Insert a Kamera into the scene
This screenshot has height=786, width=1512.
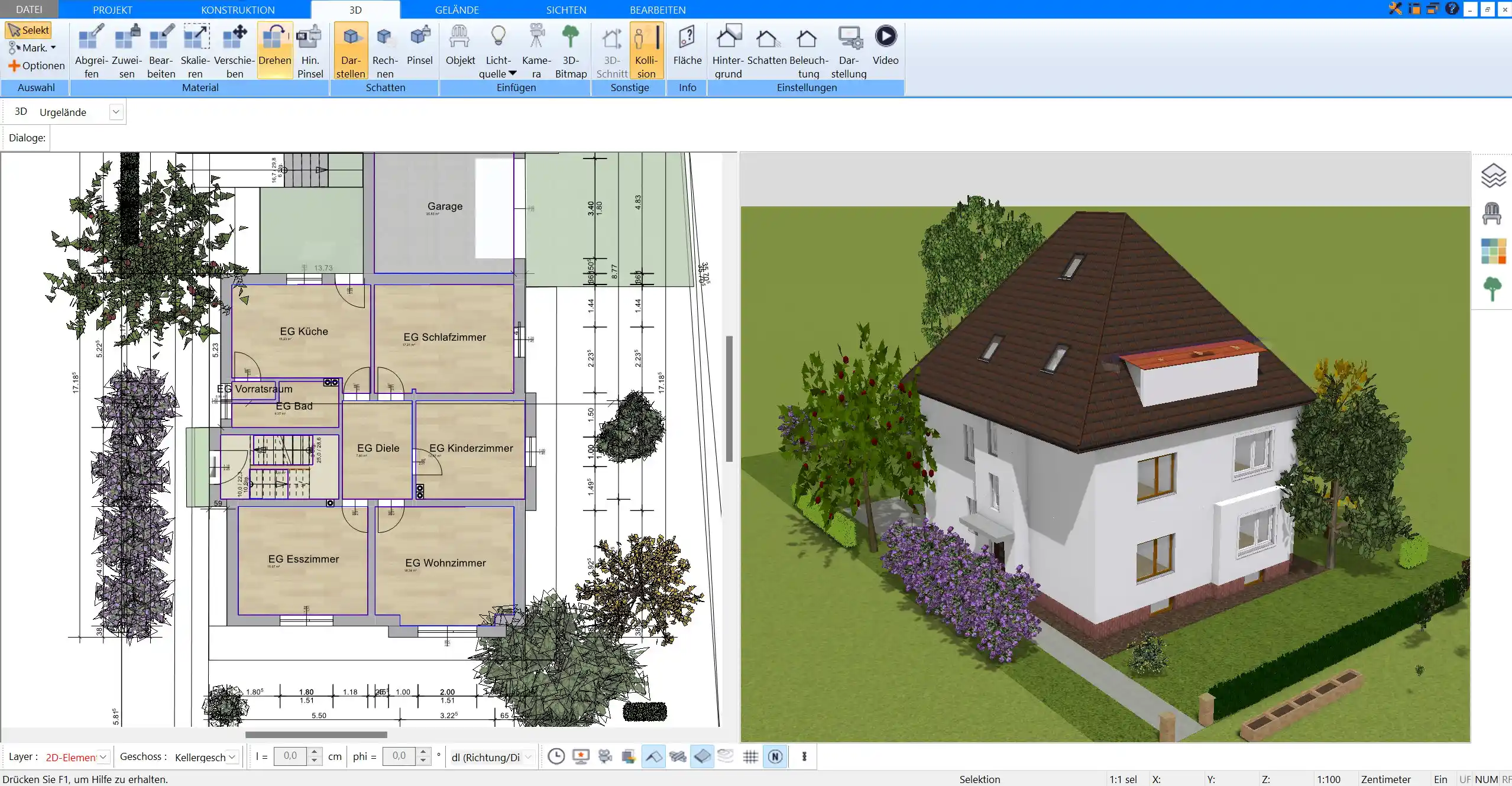[536, 51]
